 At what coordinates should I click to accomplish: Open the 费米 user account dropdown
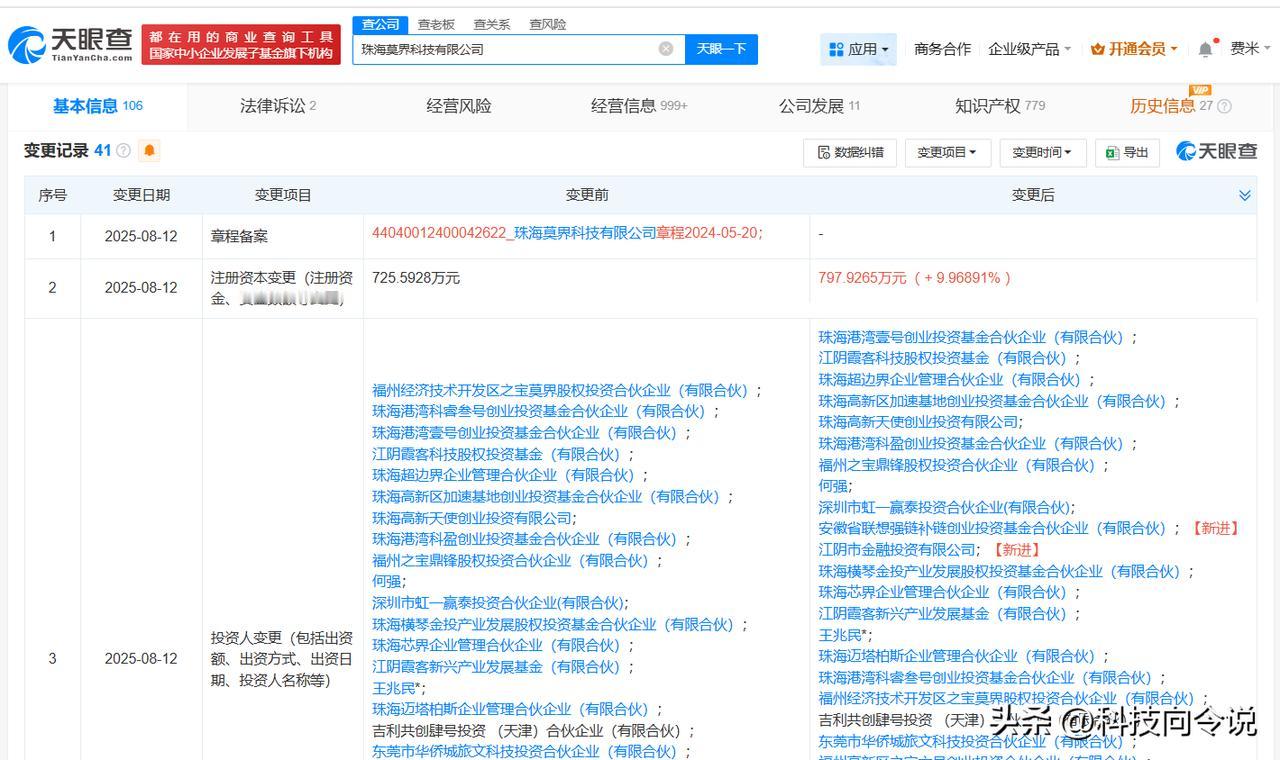(x=1250, y=49)
